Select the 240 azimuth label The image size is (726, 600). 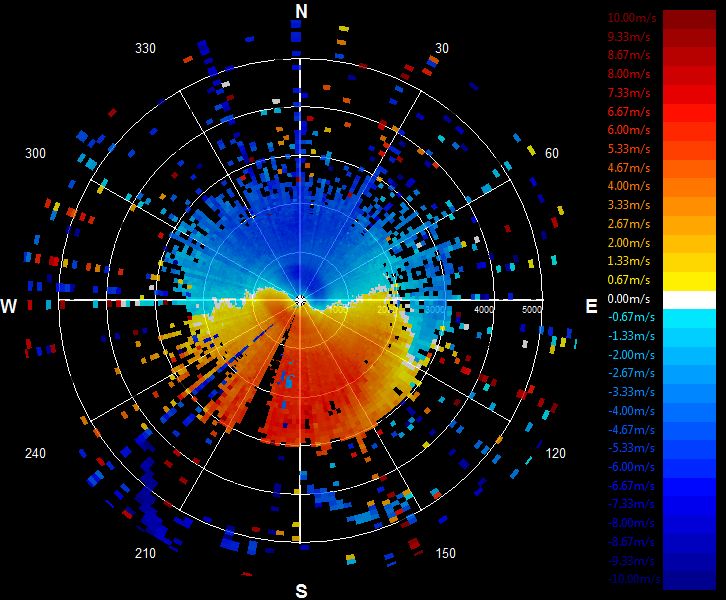coord(35,453)
